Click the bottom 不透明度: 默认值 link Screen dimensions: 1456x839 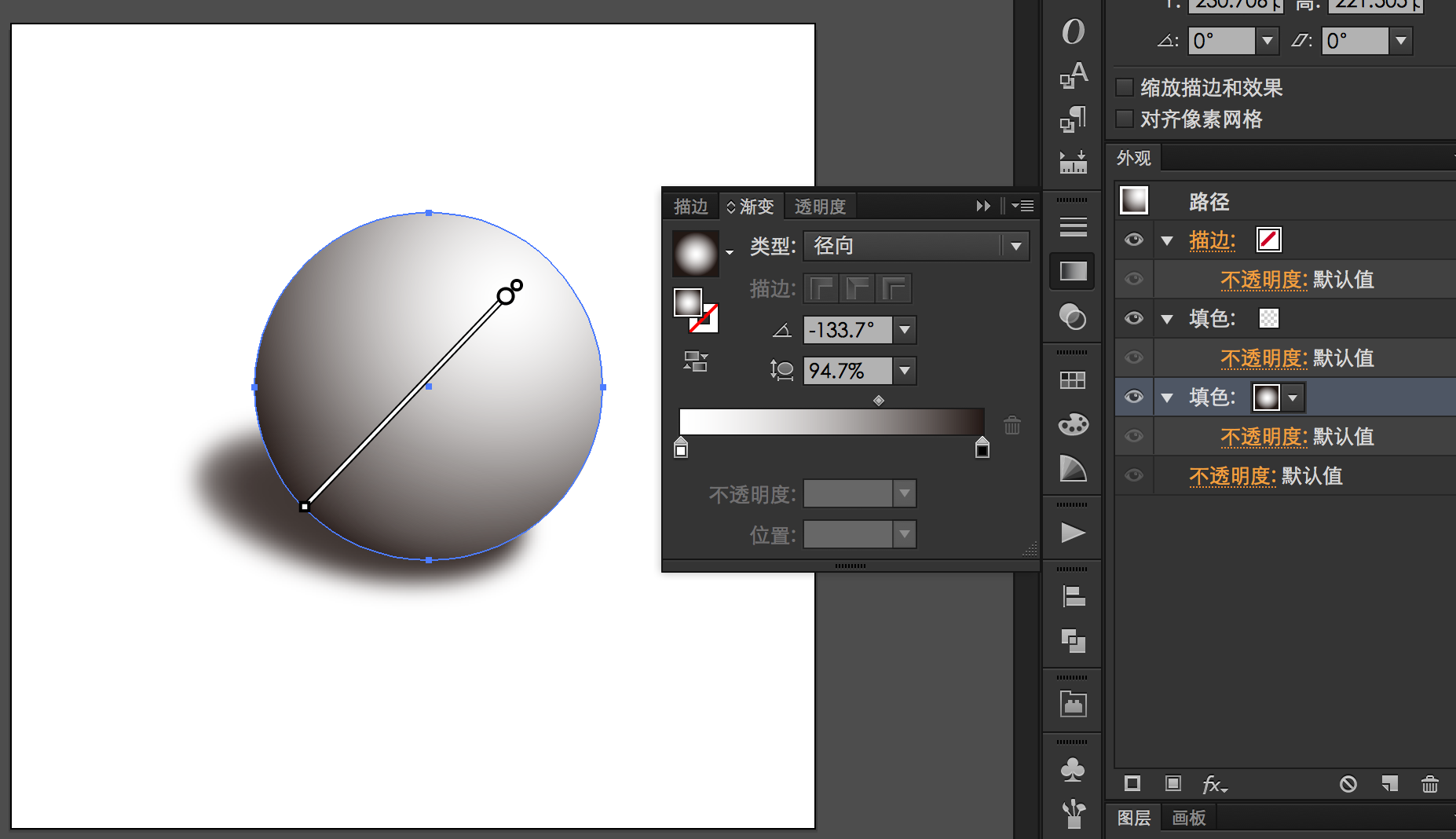1265,476
